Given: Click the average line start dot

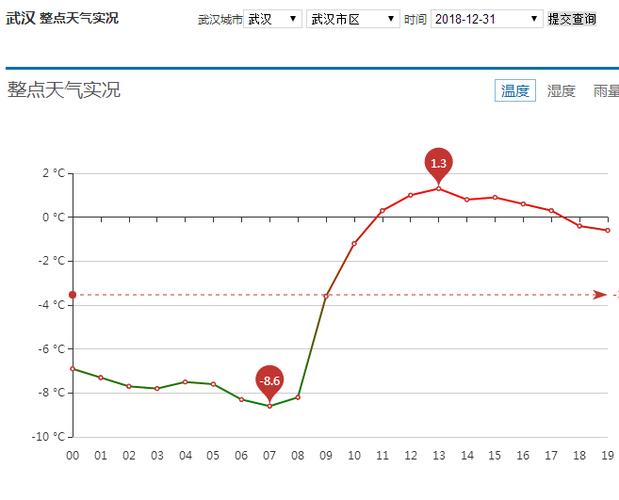Looking at the screenshot, I should [73, 295].
